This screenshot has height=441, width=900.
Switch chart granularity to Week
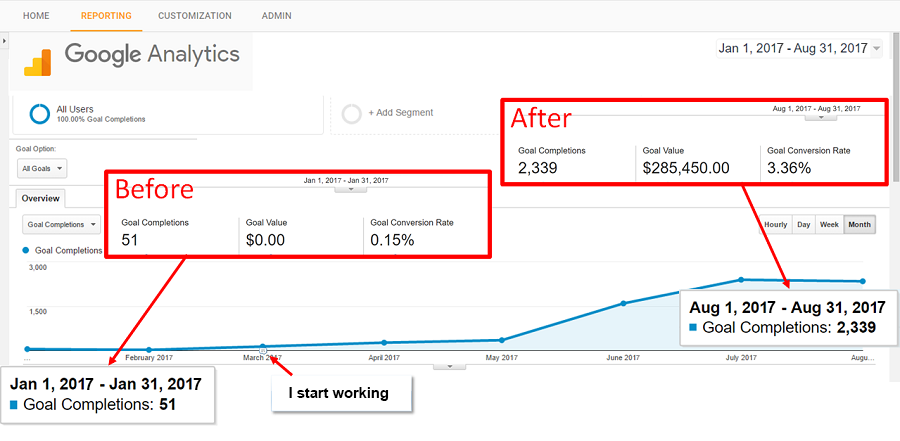(829, 225)
